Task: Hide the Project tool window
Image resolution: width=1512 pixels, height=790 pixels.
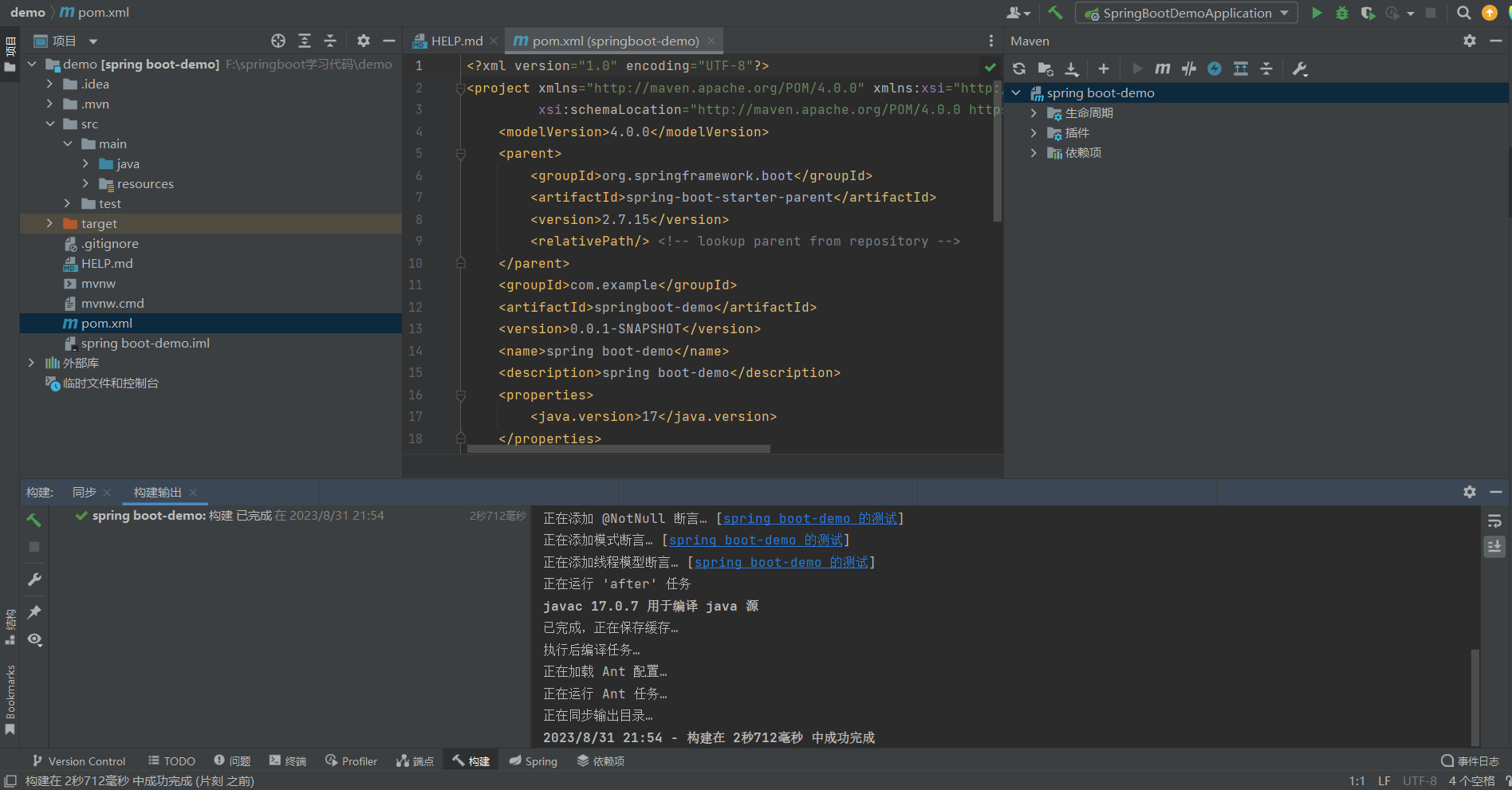Action: pyautogui.click(x=389, y=41)
